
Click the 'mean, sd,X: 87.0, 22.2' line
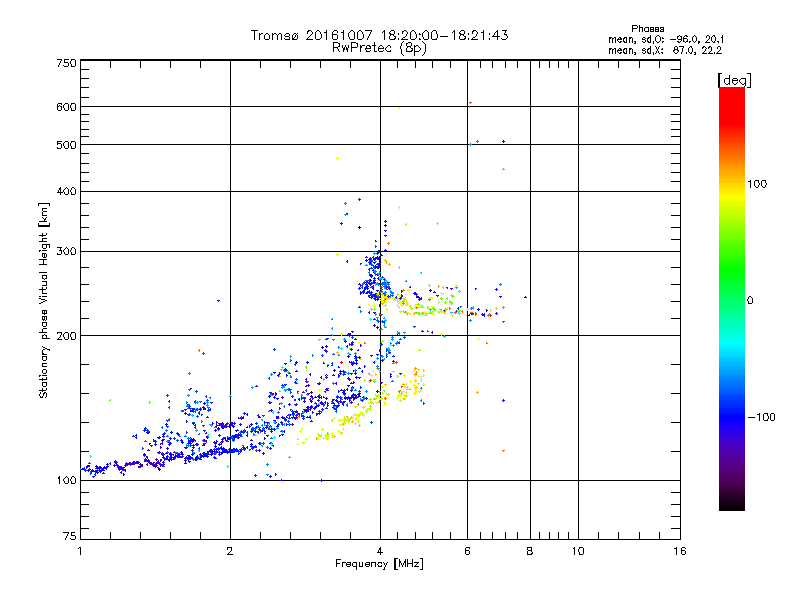[x=665, y=50]
